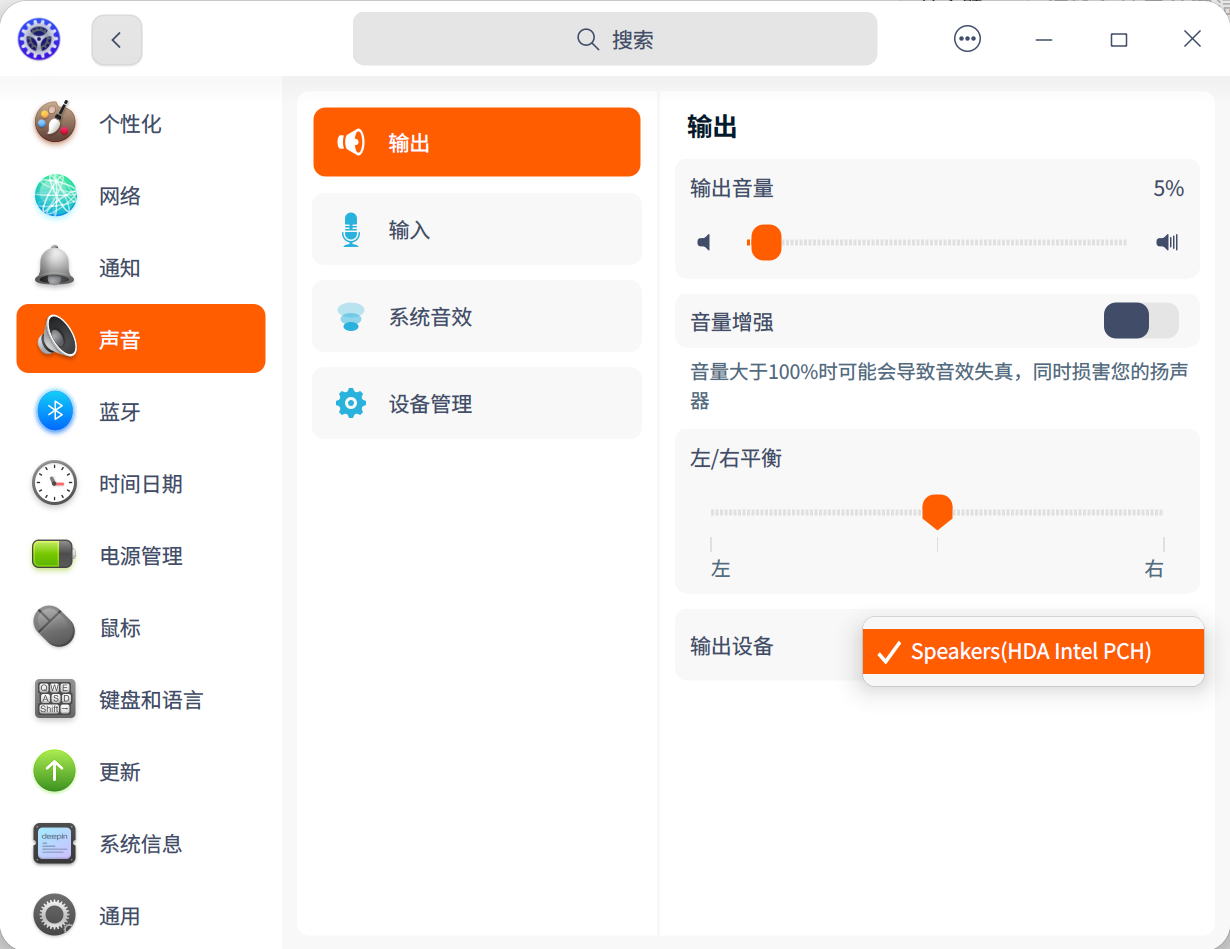Open Bluetooth settings icon
This screenshot has width=1230, height=949.
pos(55,411)
